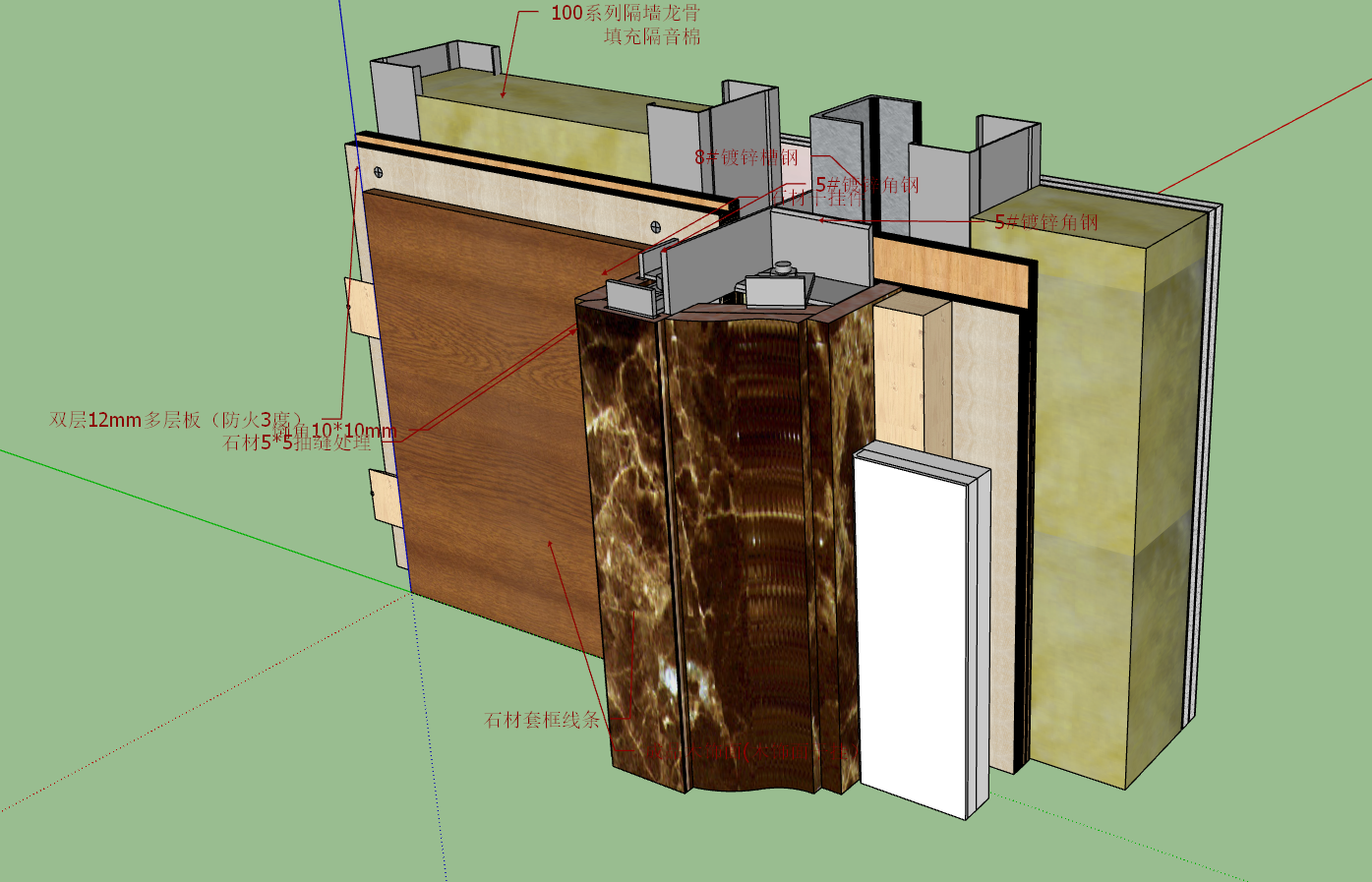Click the top-left screw head on plywood
This screenshot has width=1372, height=882.
click(x=379, y=172)
